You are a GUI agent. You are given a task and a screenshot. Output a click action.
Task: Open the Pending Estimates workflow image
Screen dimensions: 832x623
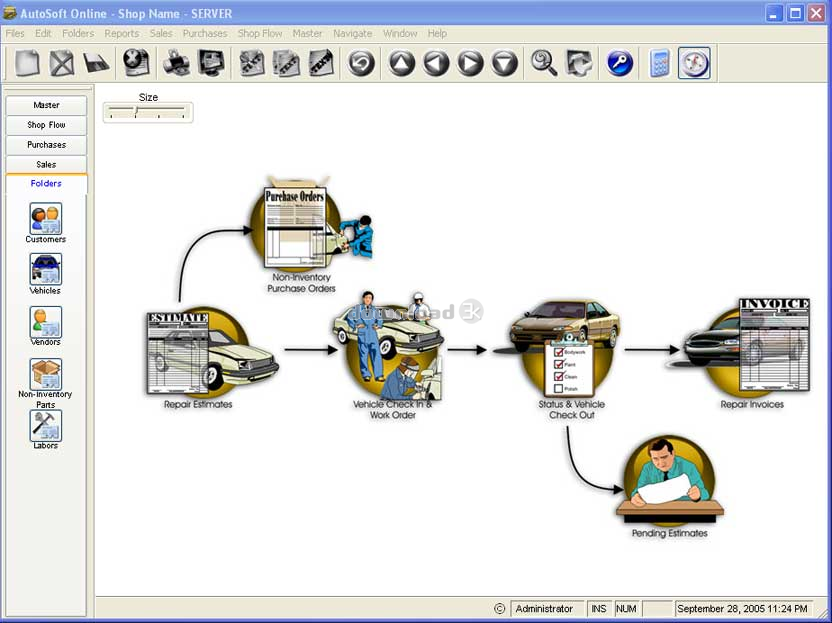(x=670, y=480)
